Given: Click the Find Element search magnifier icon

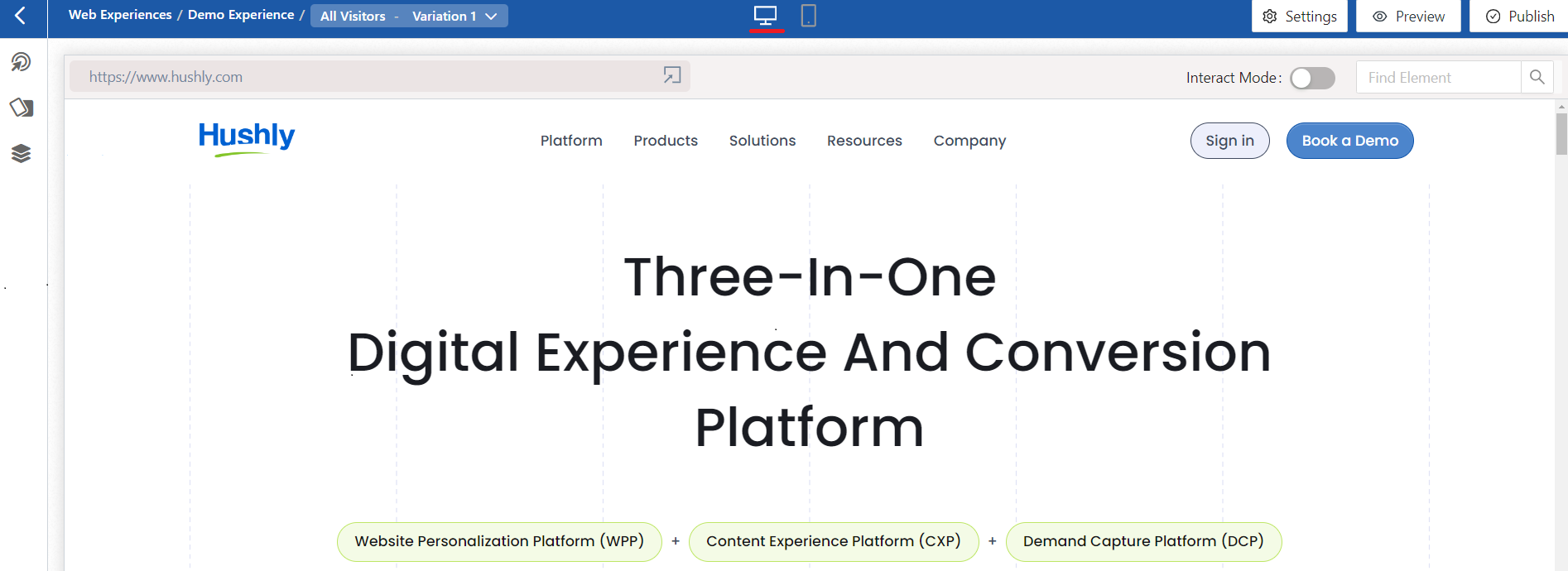Looking at the screenshot, I should 1537,77.
